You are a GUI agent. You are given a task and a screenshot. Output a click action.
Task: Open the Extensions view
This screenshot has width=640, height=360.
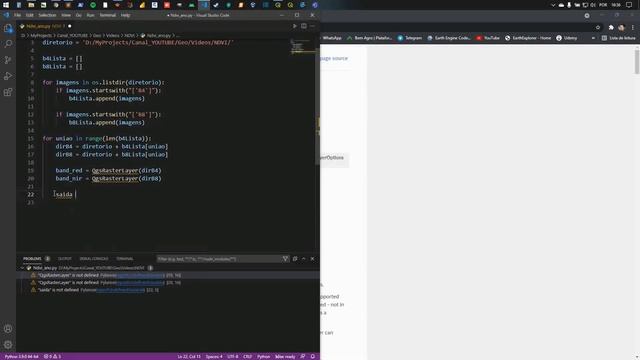8,92
